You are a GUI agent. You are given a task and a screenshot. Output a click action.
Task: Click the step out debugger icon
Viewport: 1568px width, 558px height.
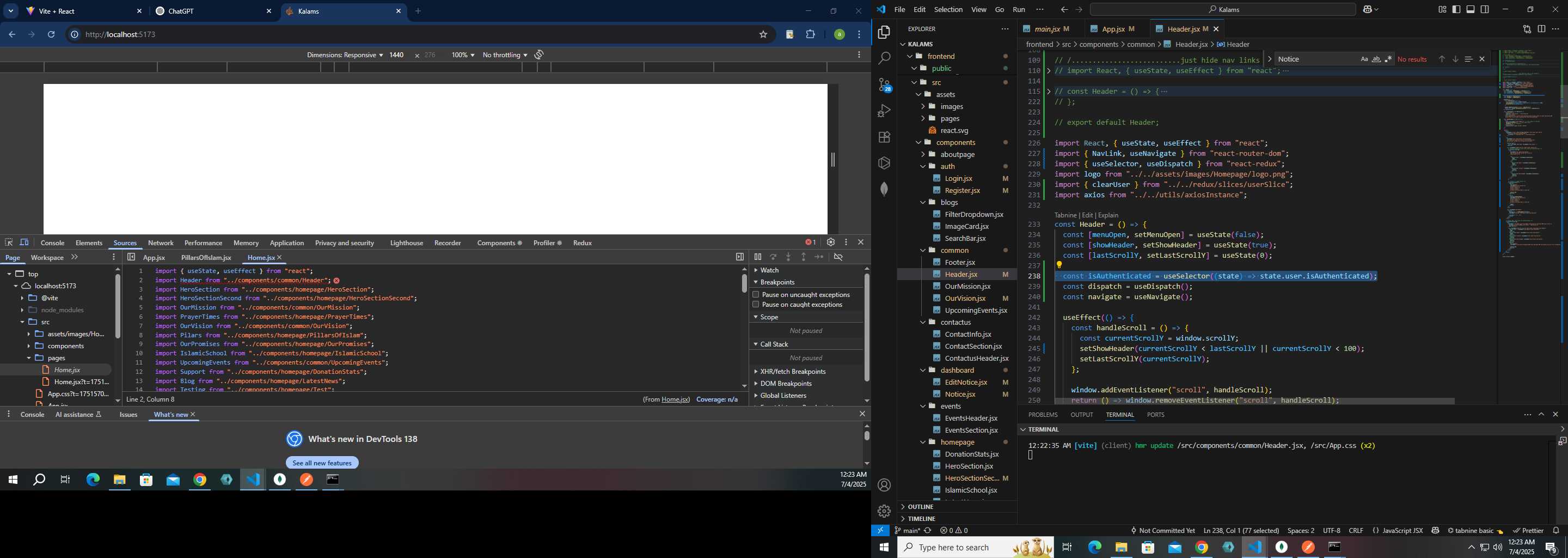click(804, 257)
